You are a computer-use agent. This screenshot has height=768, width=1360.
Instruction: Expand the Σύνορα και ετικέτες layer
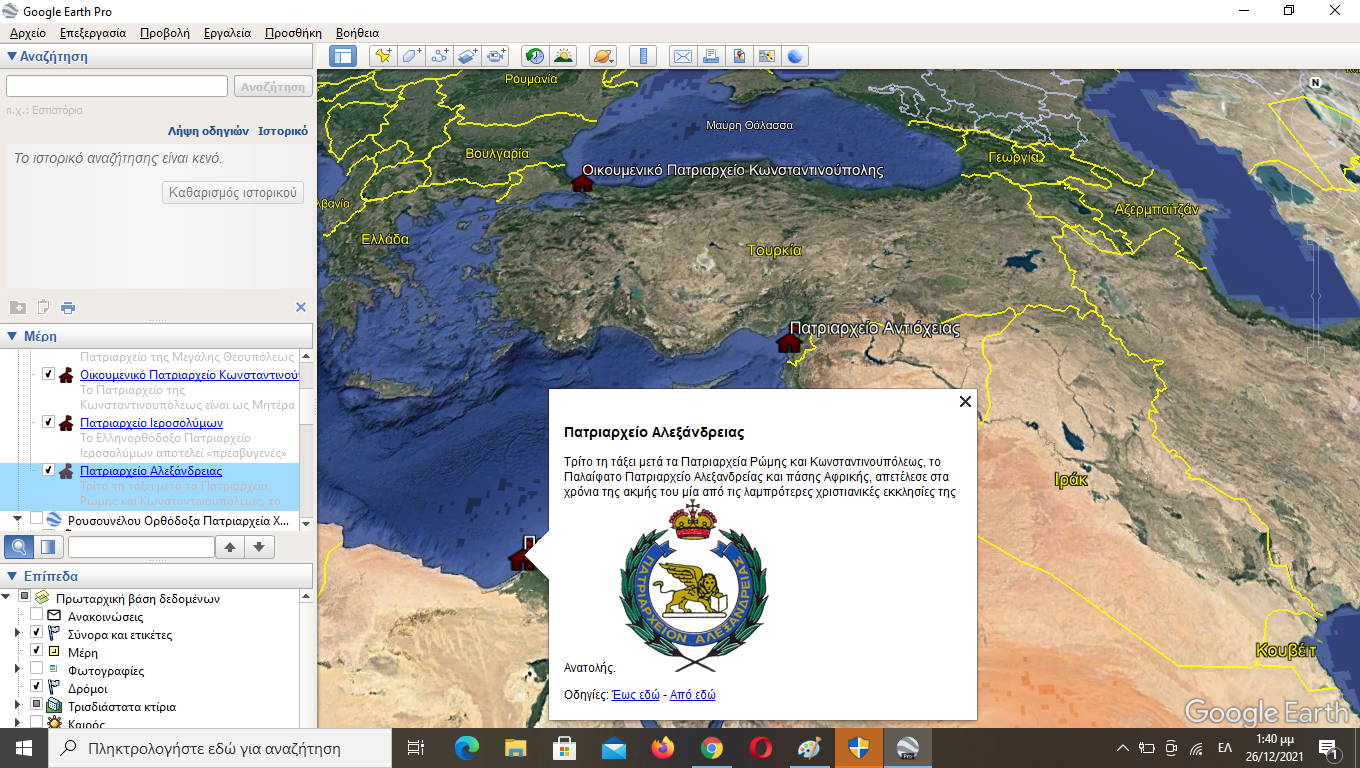click(x=18, y=634)
